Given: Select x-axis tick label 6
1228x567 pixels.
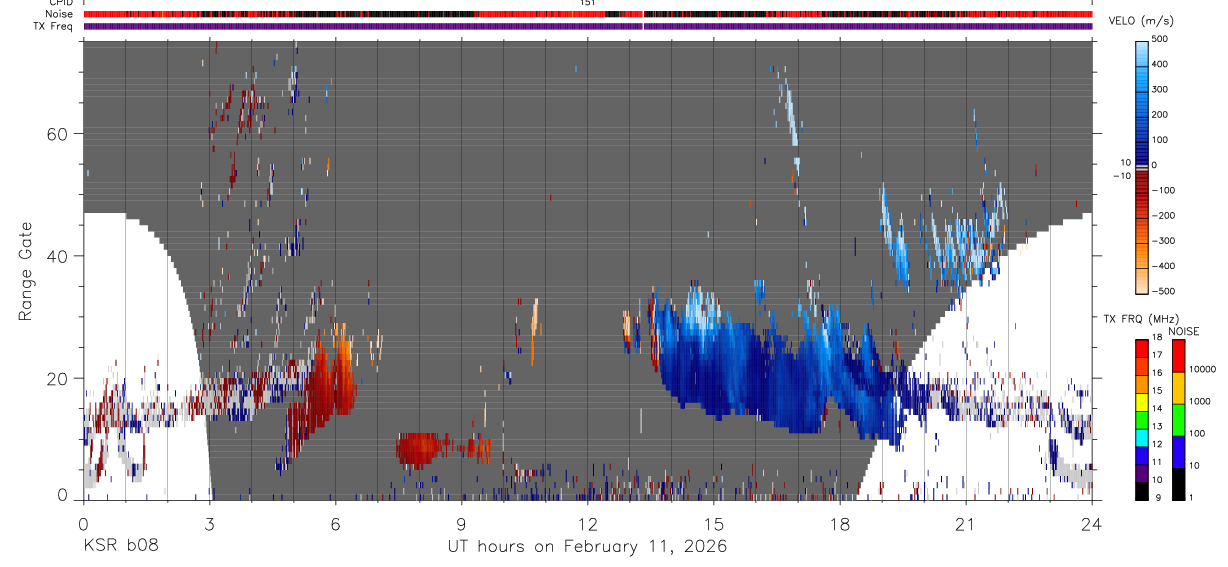Looking at the screenshot, I should 335,524.
